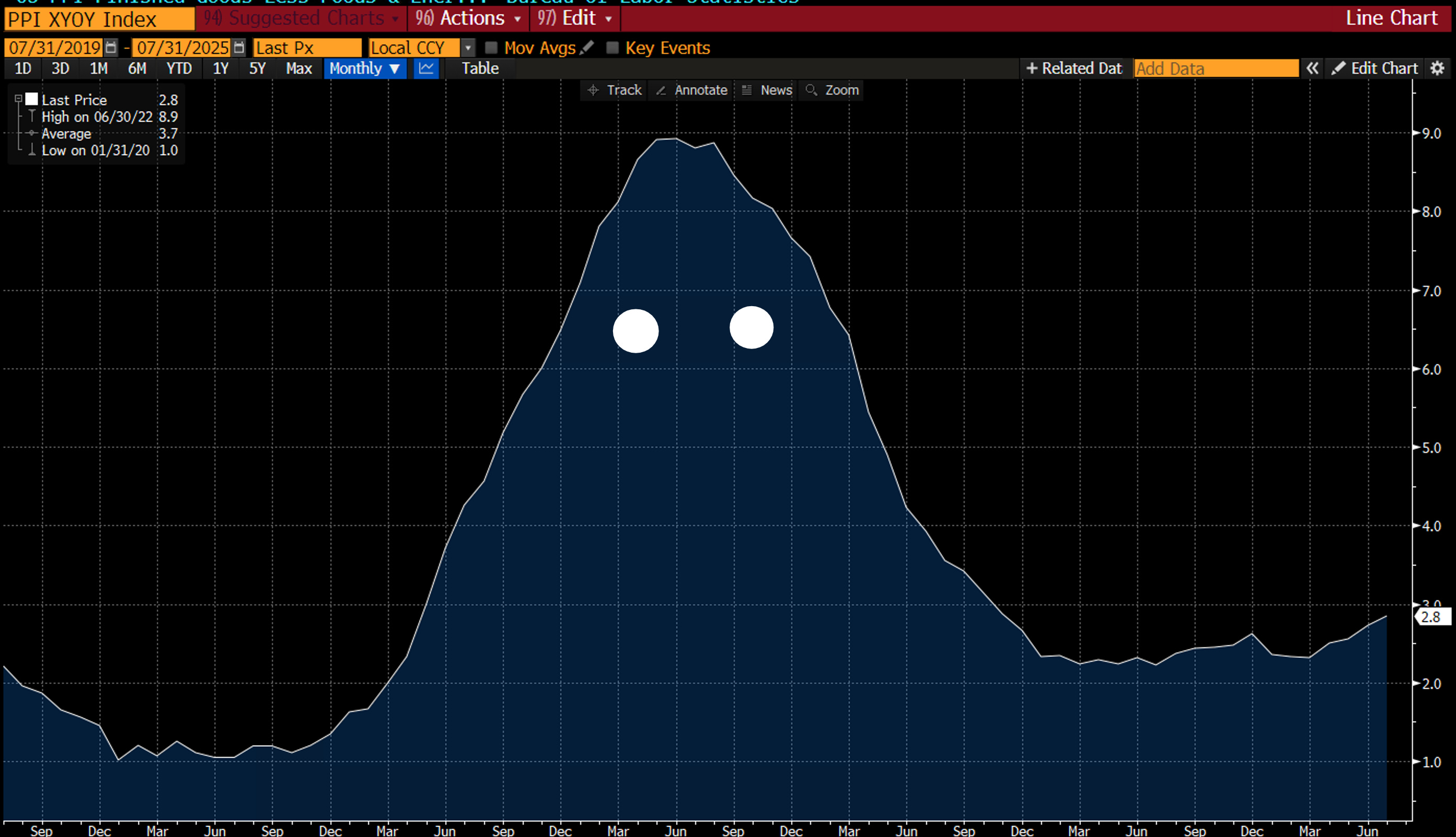
Task: Click the Add Data input field
Action: point(1216,68)
